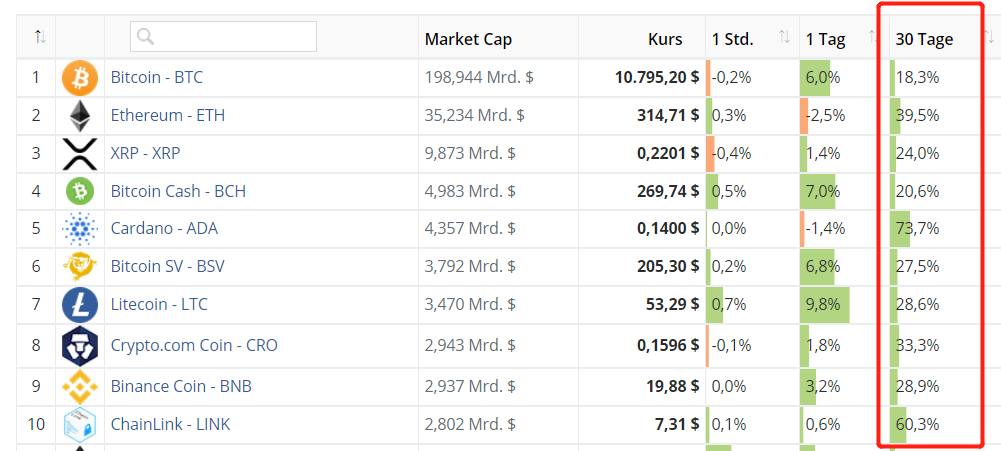The width and height of the screenshot is (1001, 451).
Task: Click the ChainLink logo icon
Action: (x=80, y=424)
